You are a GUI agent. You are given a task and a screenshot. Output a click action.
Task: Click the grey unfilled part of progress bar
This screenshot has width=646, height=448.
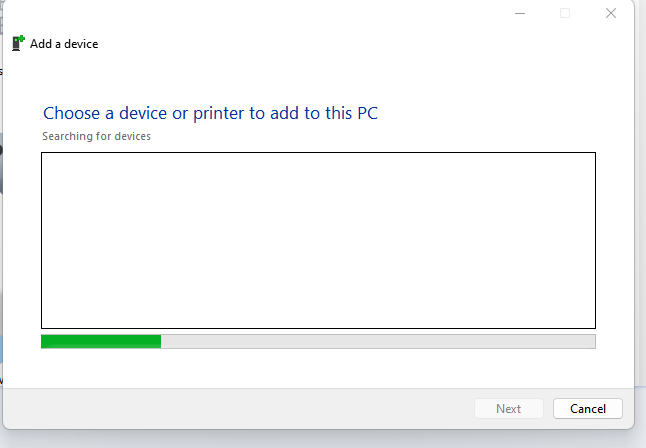coord(378,341)
